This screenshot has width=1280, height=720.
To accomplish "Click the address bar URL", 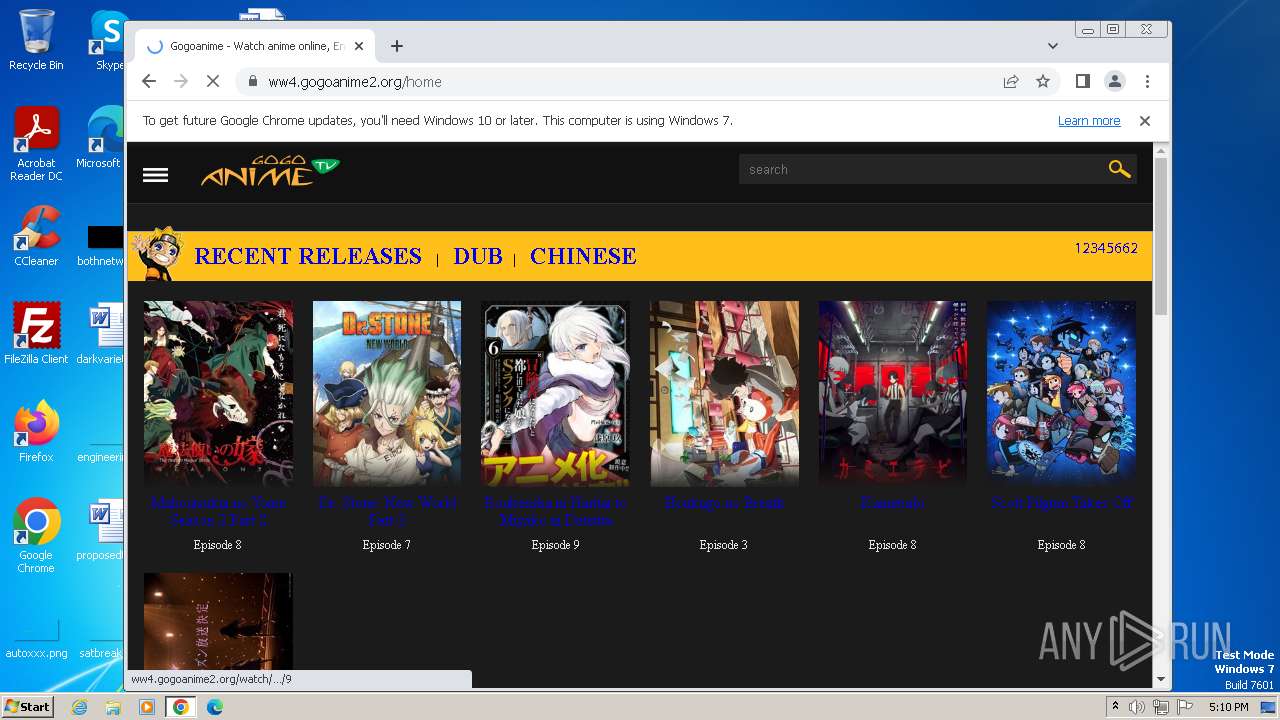I will [355, 82].
